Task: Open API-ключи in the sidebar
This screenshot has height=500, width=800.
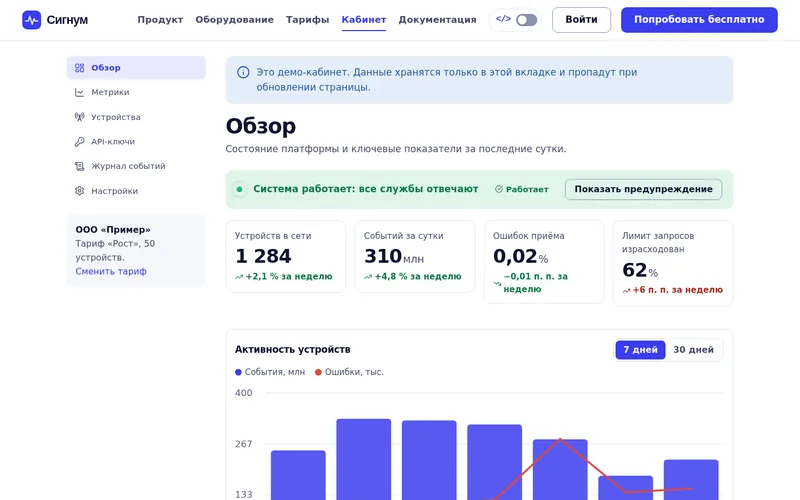Action: (136, 142)
